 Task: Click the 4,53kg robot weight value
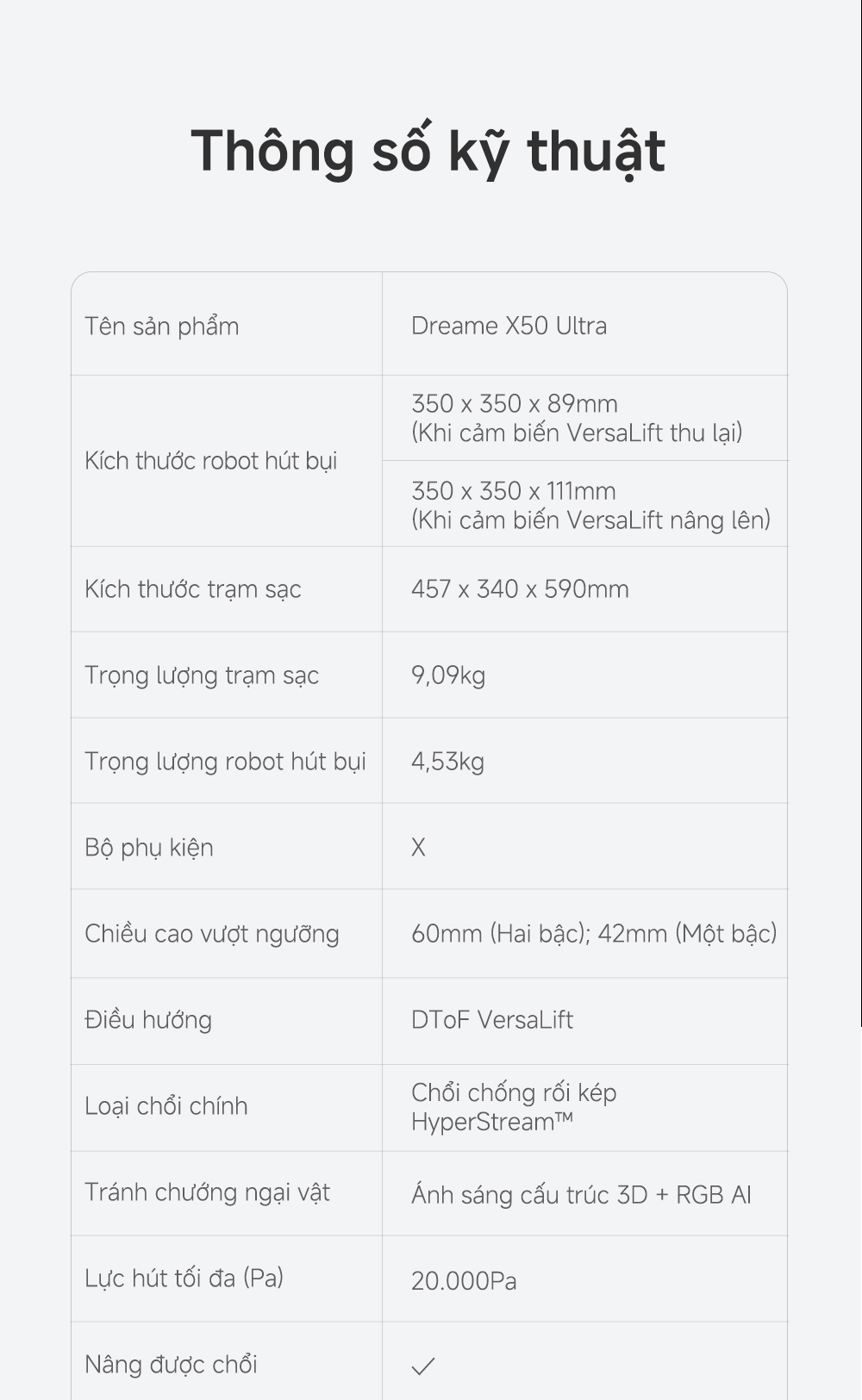tap(447, 762)
